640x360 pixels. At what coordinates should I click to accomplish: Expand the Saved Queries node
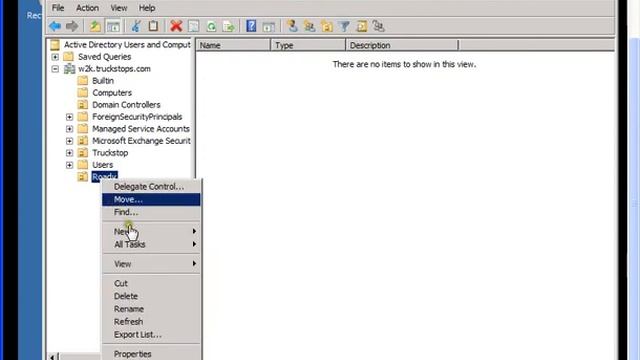[55, 57]
